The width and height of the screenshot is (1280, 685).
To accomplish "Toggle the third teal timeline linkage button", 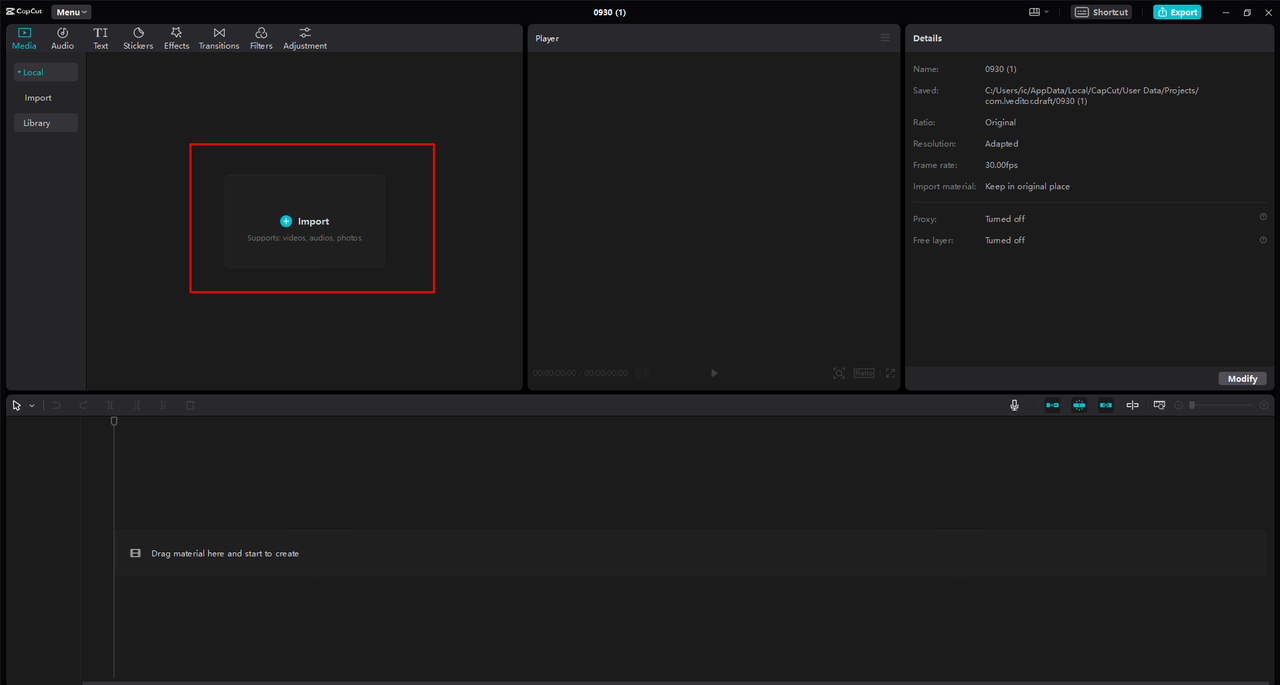I will (1106, 405).
